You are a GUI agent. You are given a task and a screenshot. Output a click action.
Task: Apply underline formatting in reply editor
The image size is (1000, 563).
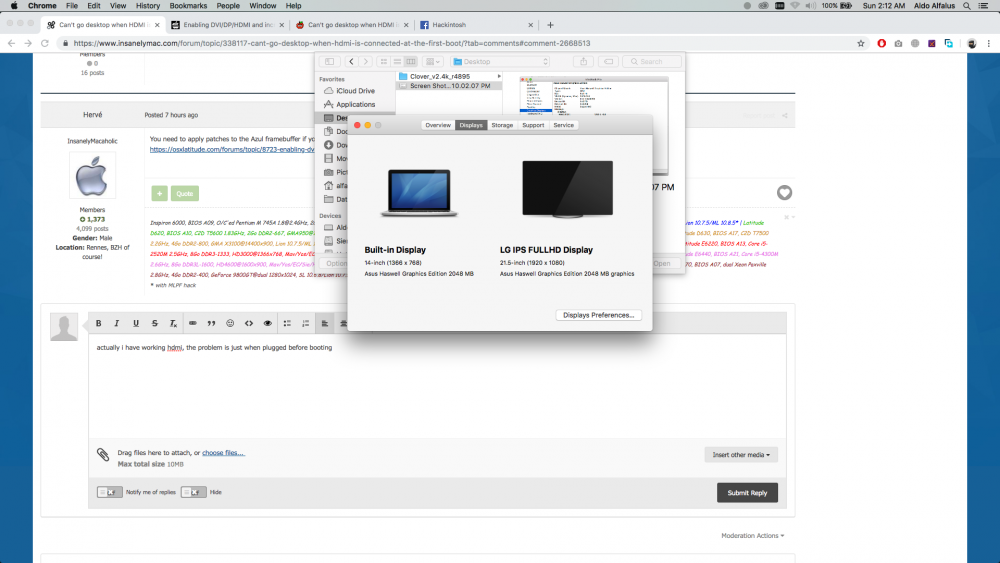136,323
